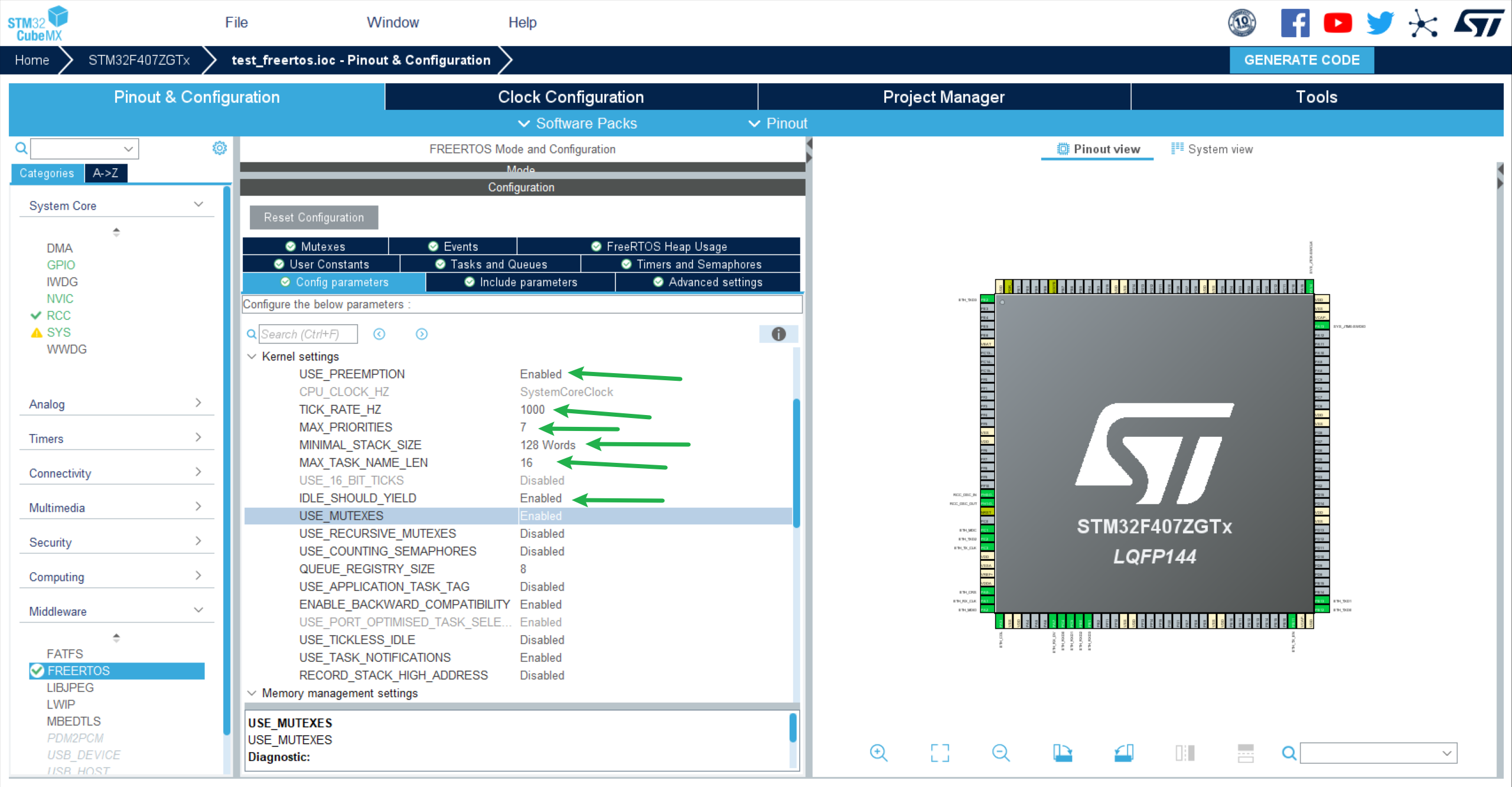
Task: Click the pin search magnifier icon
Action: click(1289, 753)
